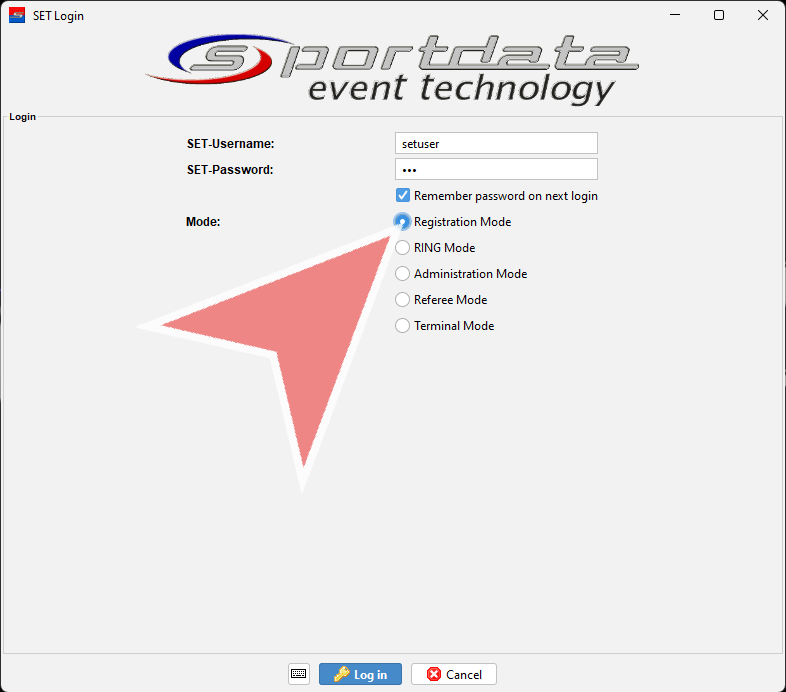Close the SET Login window
Image resolution: width=786 pixels, height=692 pixels.
pos(763,16)
